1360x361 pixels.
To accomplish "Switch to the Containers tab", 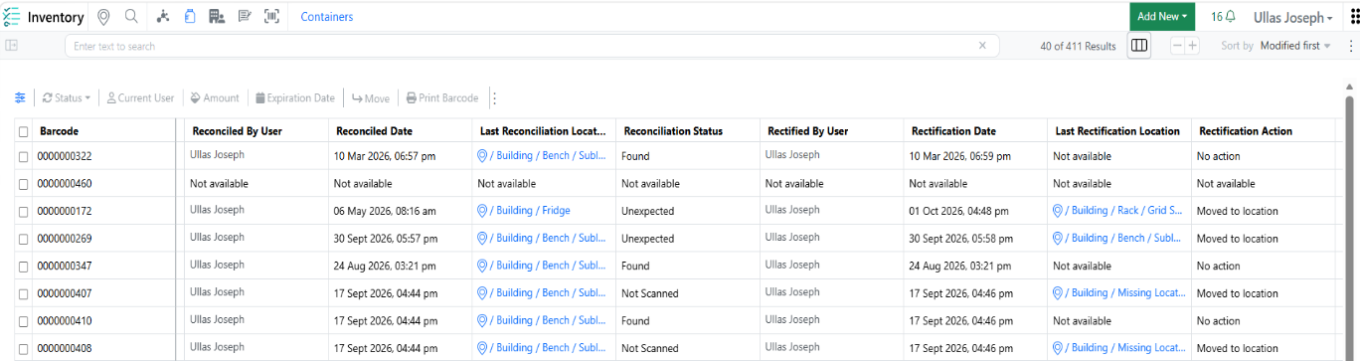I will (326, 17).
